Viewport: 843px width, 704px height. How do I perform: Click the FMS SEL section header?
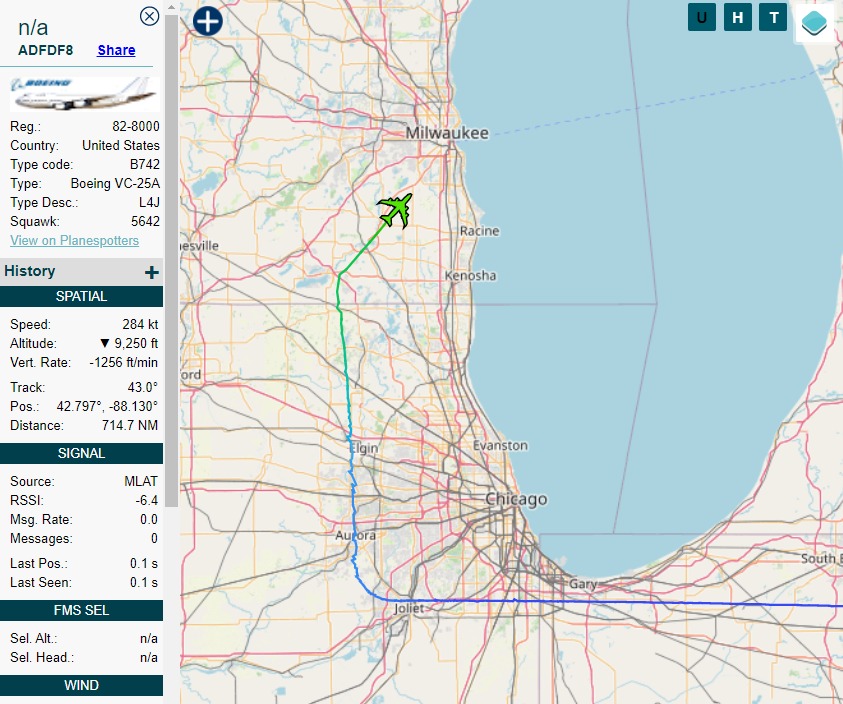81,610
